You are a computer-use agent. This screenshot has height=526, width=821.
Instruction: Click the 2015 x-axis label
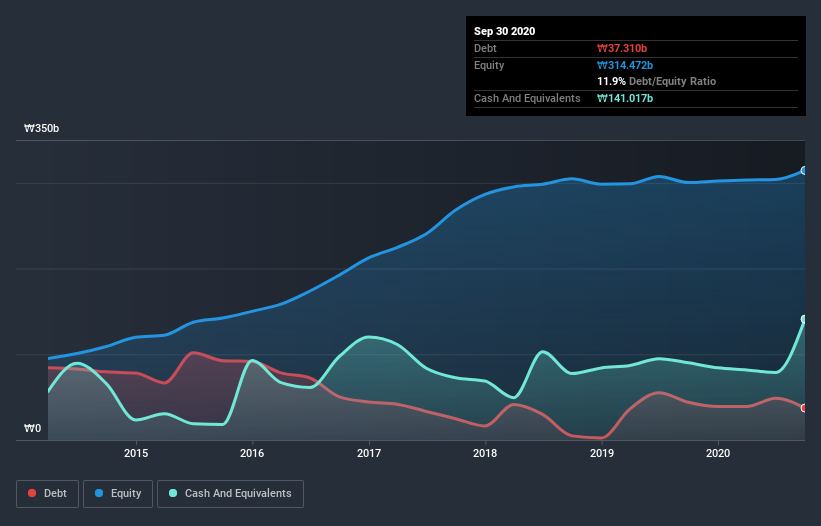coord(136,453)
